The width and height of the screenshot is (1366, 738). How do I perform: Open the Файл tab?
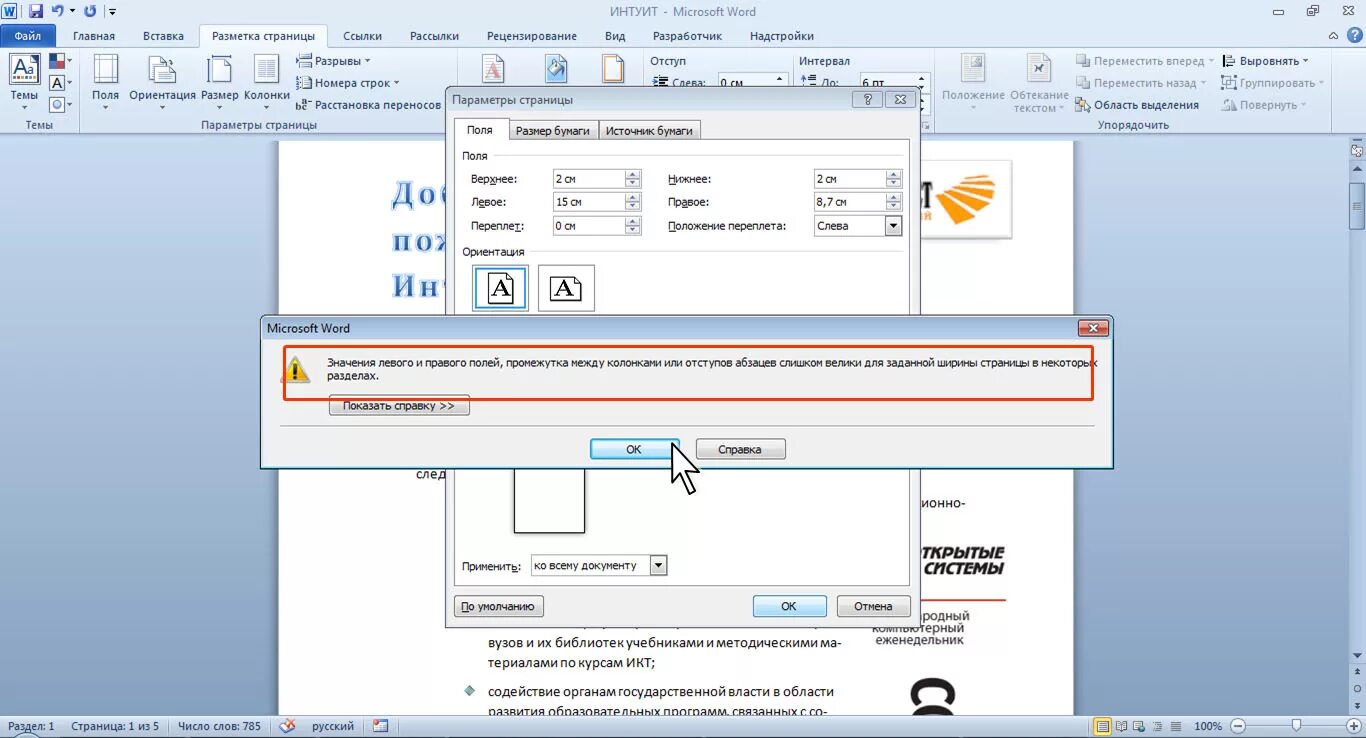pos(28,36)
